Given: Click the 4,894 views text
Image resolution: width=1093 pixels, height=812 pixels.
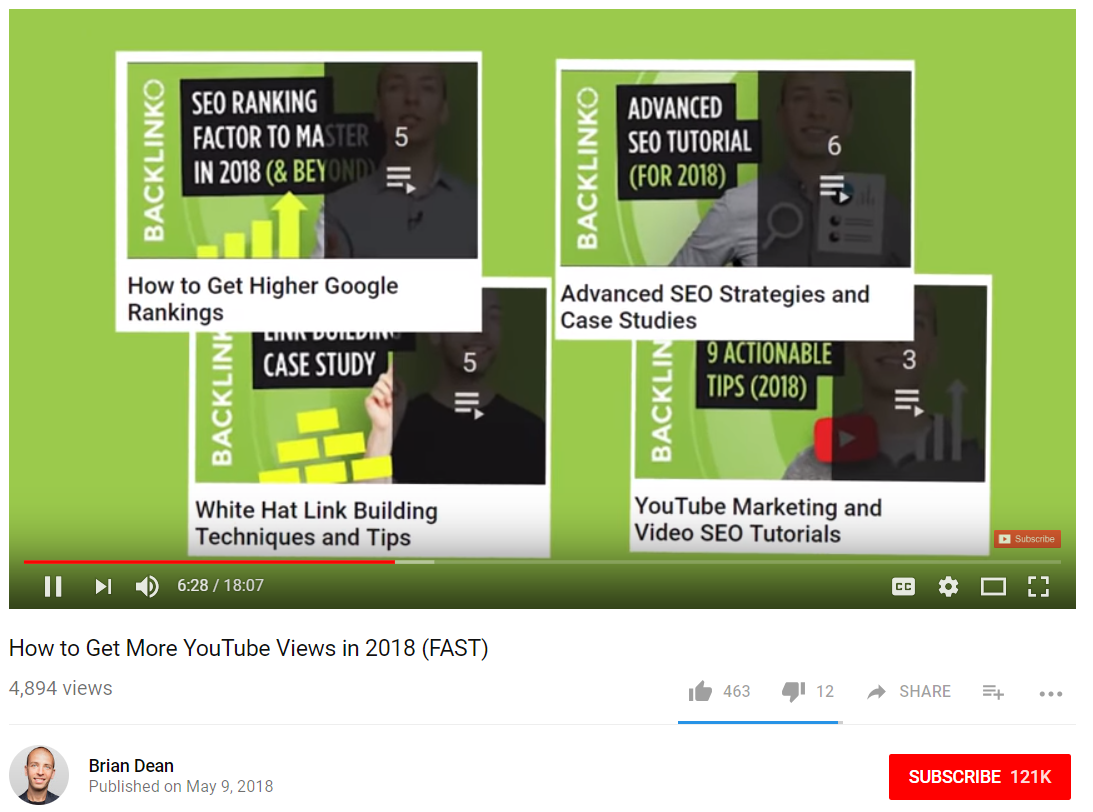Looking at the screenshot, I should (x=61, y=688).
